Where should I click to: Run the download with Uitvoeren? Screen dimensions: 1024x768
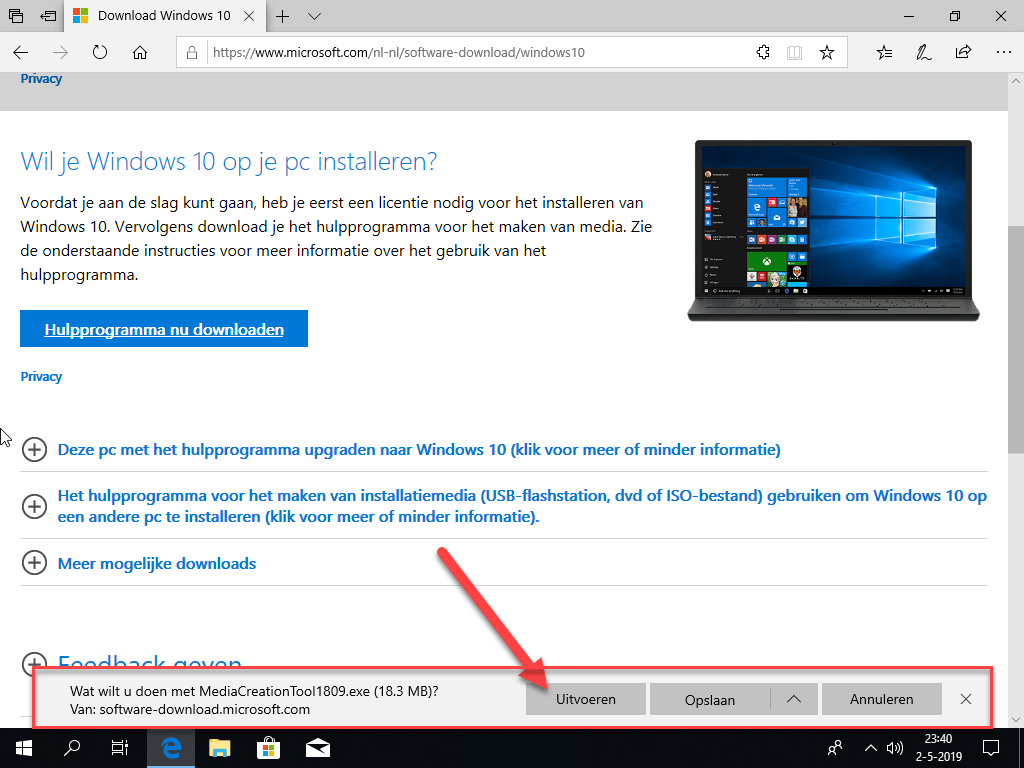pyautogui.click(x=586, y=699)
